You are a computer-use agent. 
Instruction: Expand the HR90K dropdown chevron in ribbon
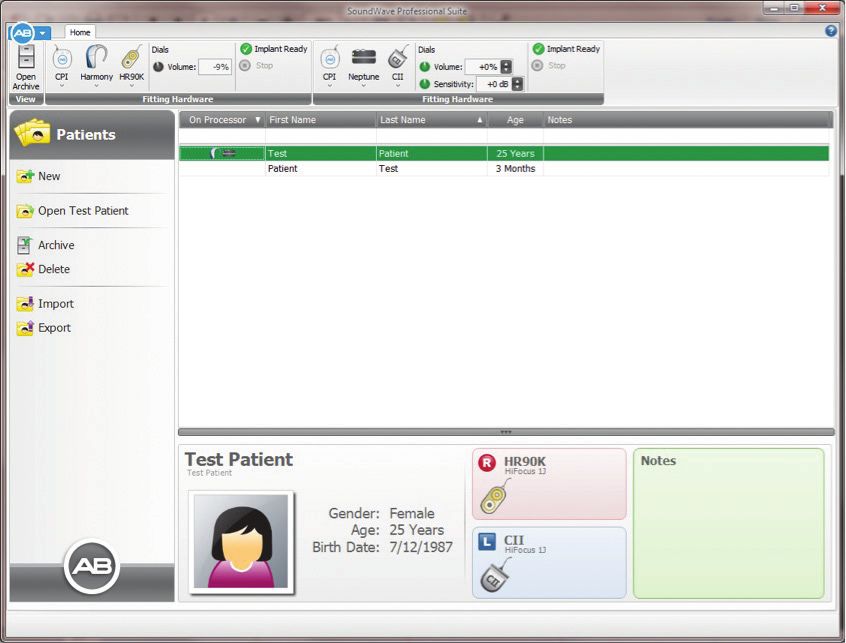click(131, 85)
